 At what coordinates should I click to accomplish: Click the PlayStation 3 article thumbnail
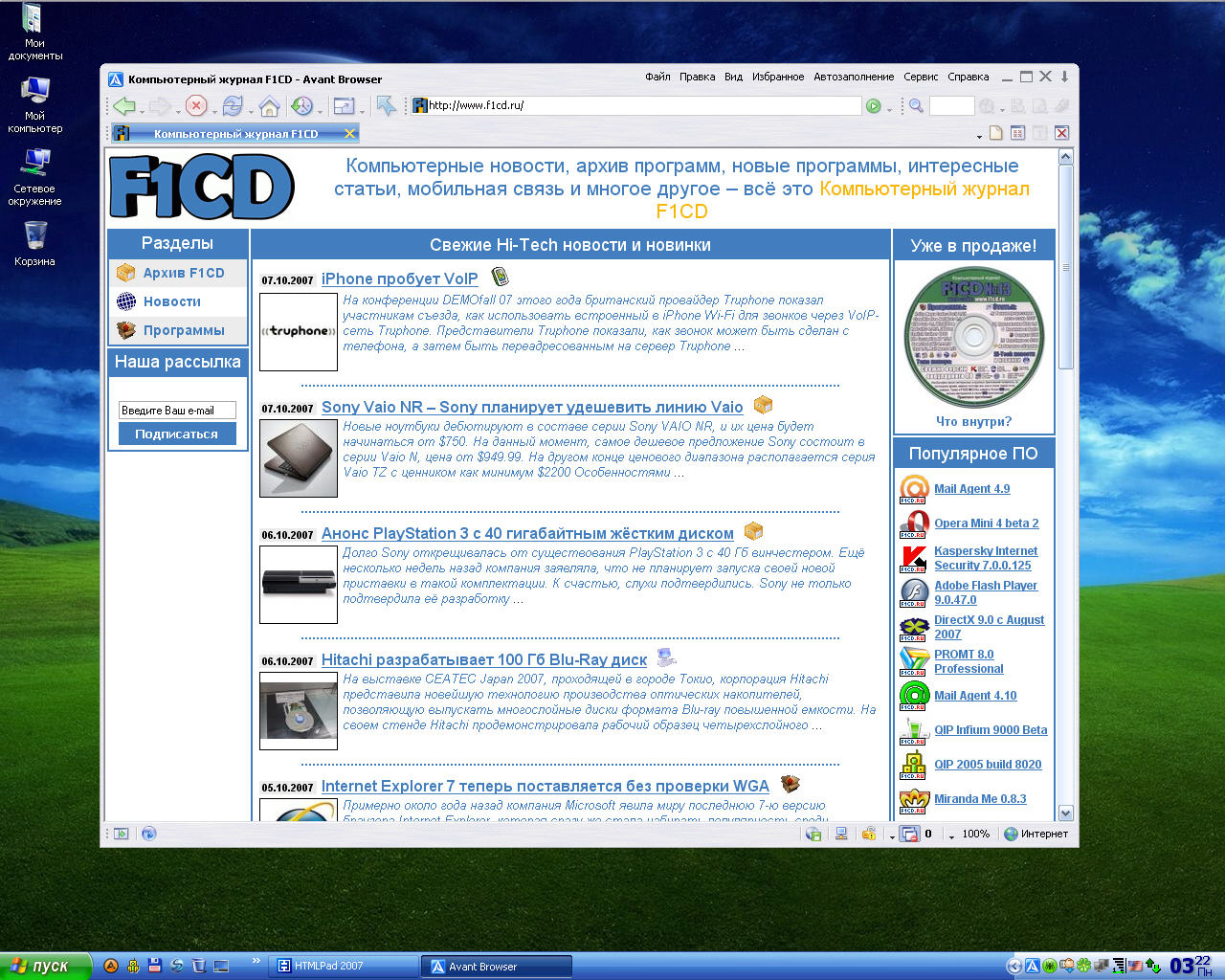click(x=299, y=584)
